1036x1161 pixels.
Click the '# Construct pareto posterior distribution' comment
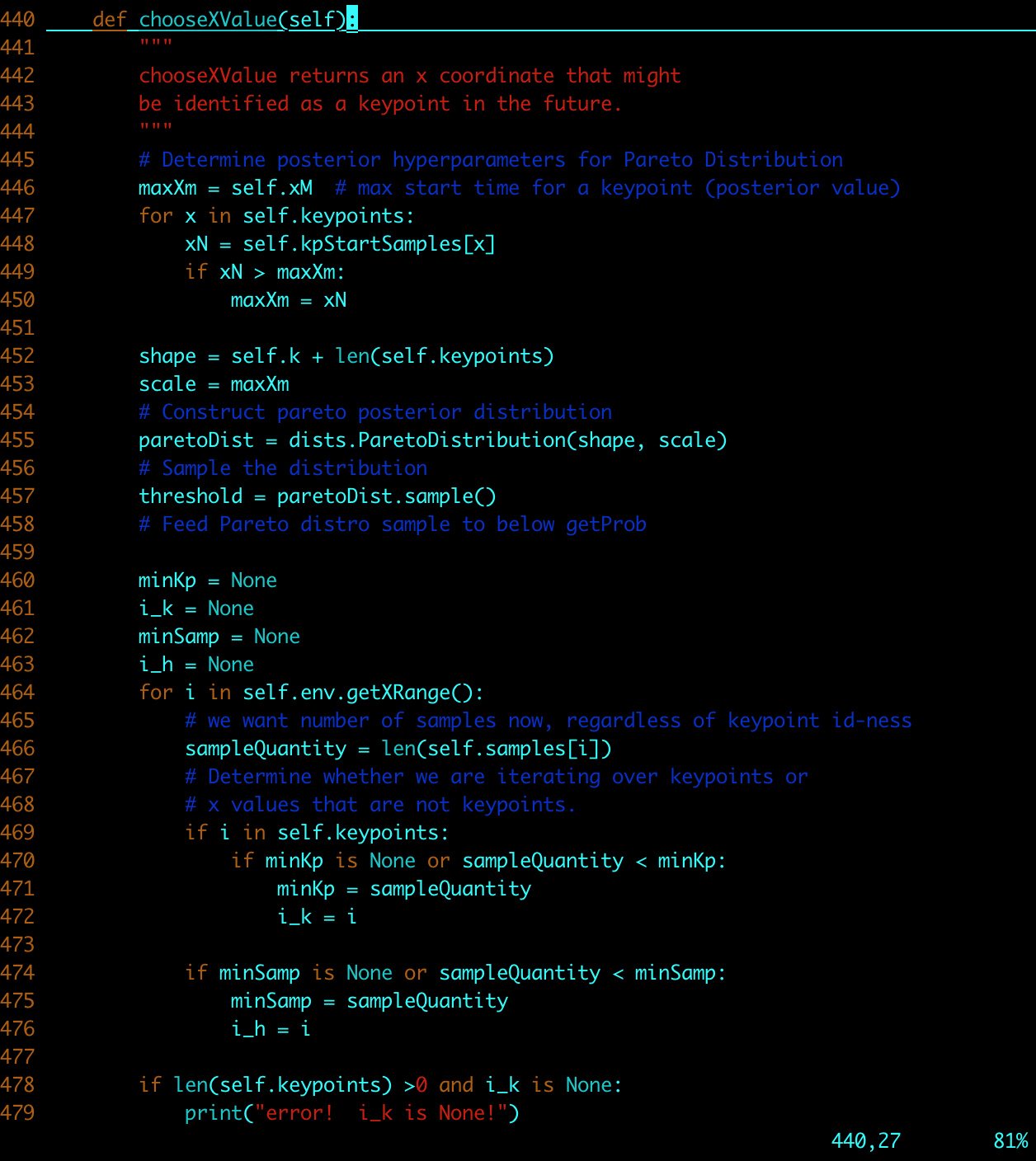pos(375,412)
